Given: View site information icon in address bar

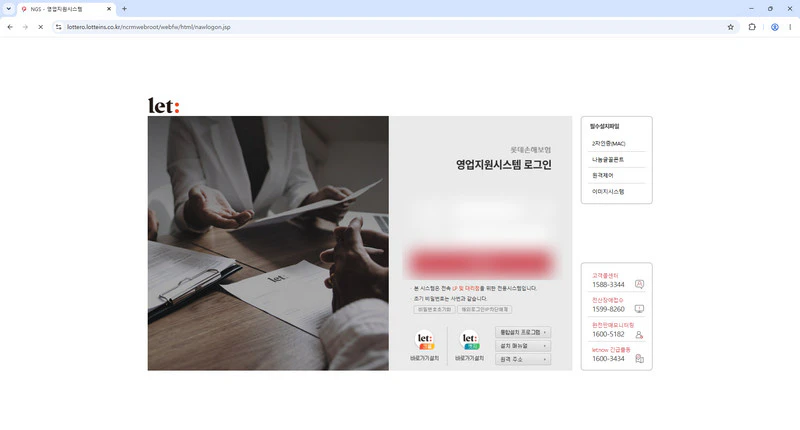Looking at the screenshot, I should tap(59, 27).
